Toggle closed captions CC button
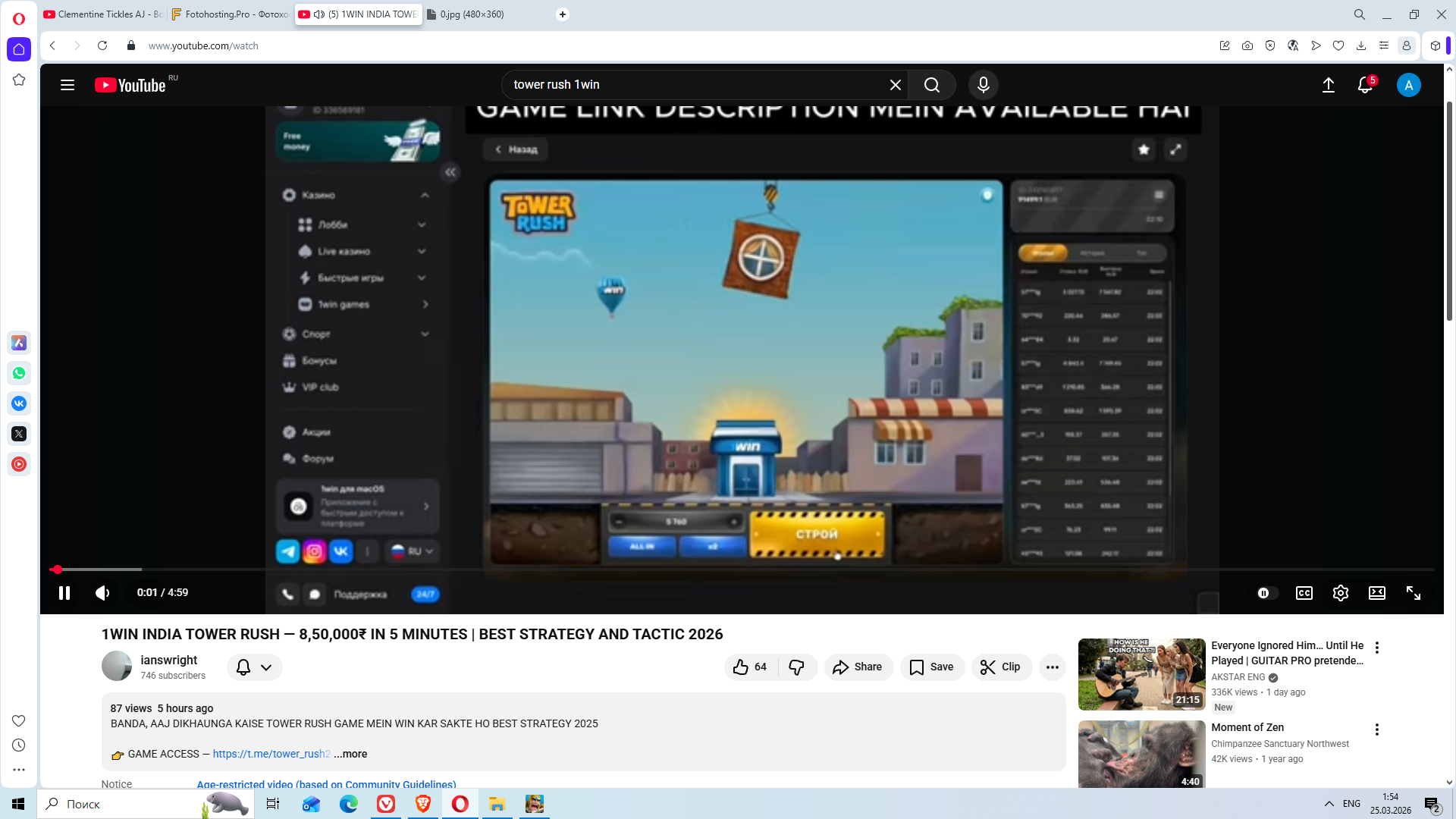The width and height of the screenshot is (1456, 819). (1304, 593)
